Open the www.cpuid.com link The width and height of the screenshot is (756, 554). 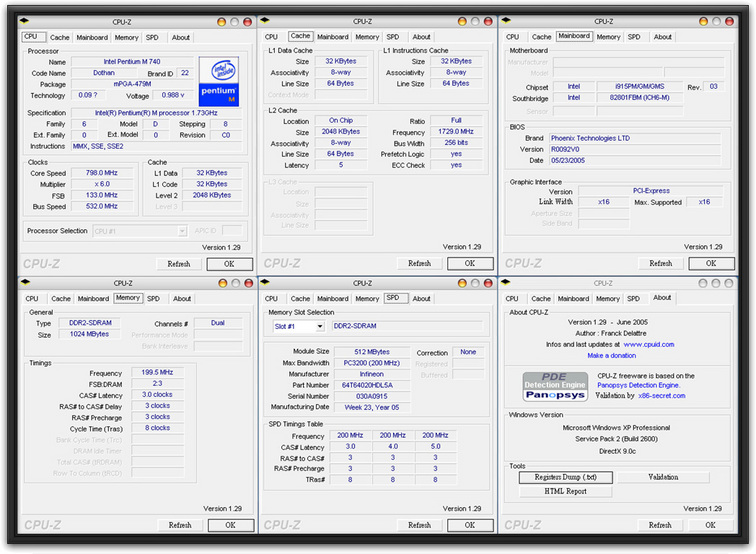[648, 344]
